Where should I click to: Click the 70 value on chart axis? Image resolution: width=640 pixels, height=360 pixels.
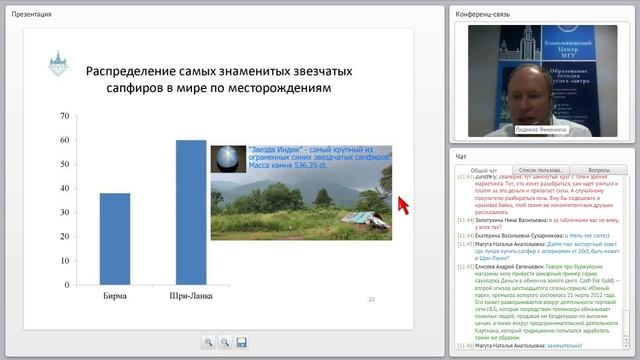click(65, 116)
